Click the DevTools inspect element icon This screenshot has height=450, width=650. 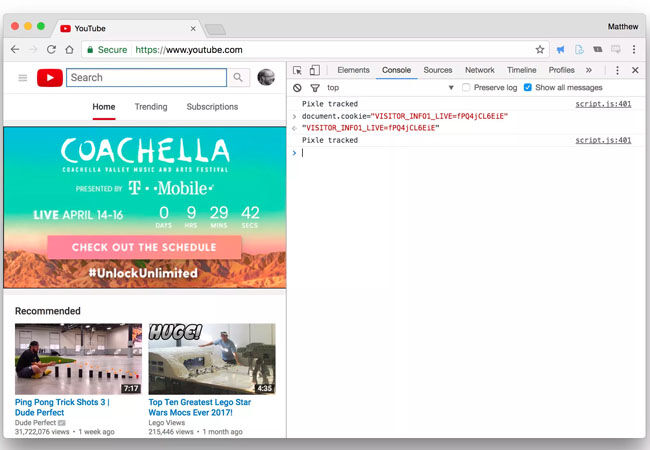click(x=298, y=70)
